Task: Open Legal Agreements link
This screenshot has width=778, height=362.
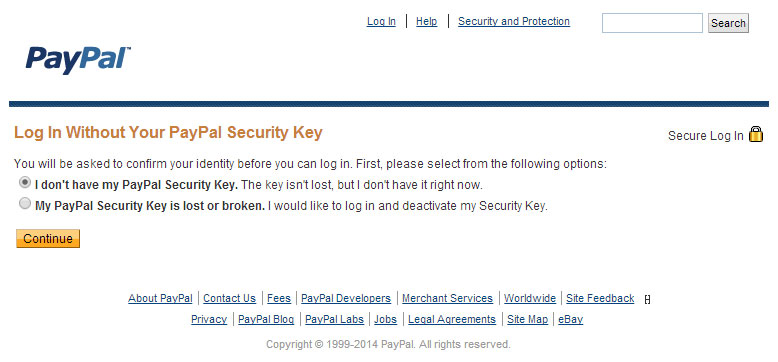Action: [x=452, y=319]
